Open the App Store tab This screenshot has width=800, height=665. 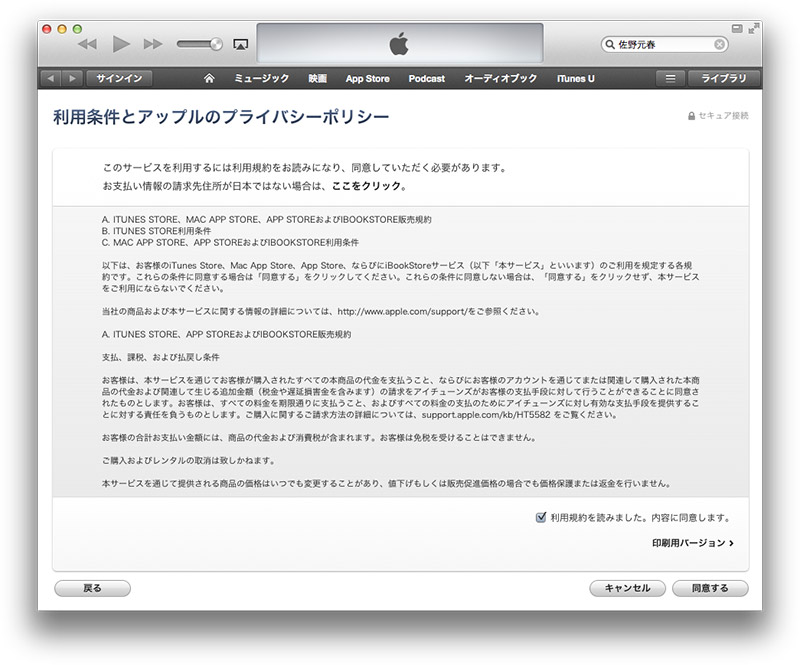367,78
